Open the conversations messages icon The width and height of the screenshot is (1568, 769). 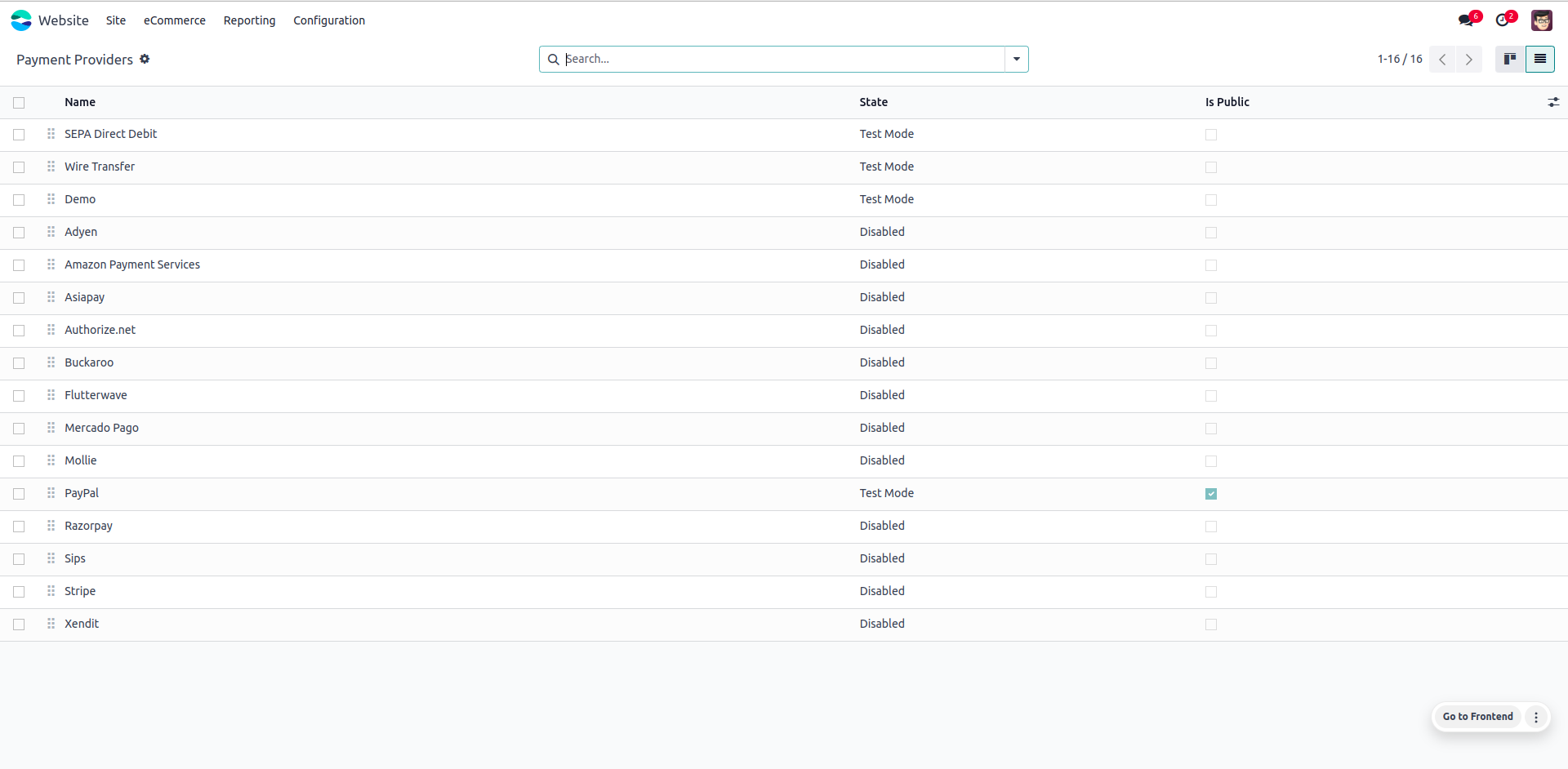point(1466,20)
